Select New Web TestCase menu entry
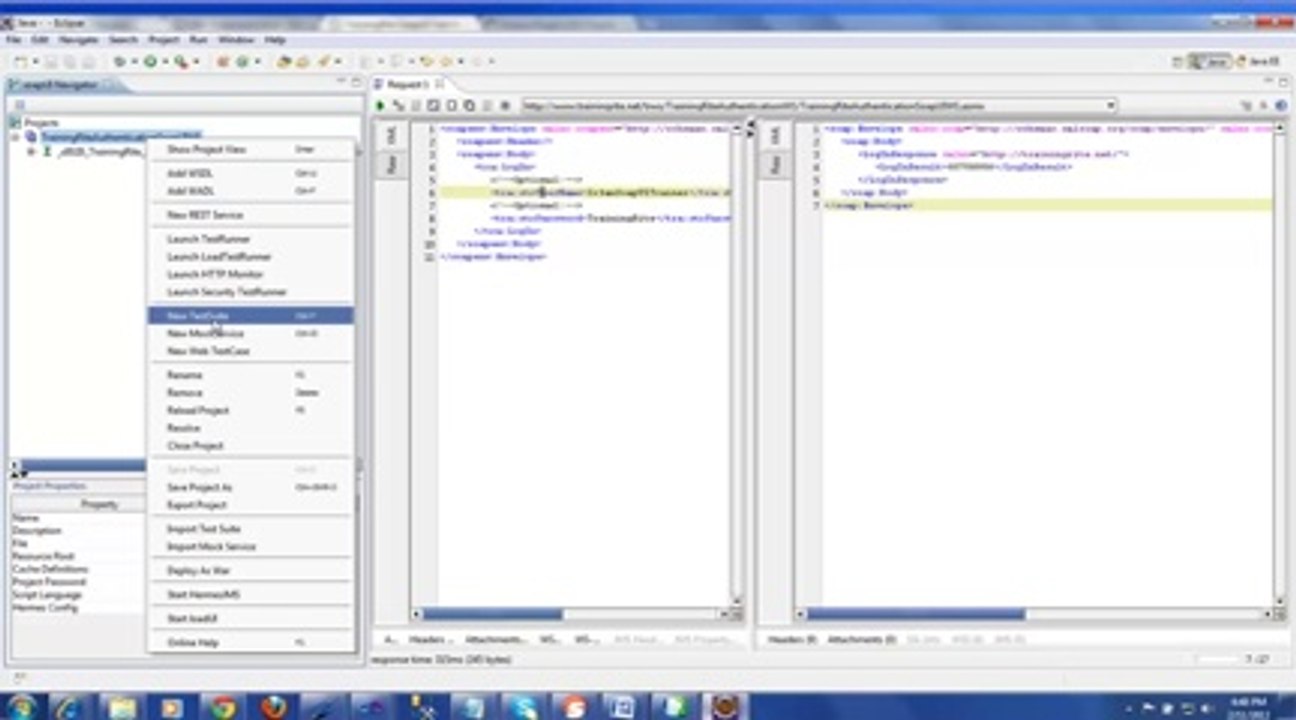The height and width of the screenshot is (720, 1296). (x=250, y=351)
